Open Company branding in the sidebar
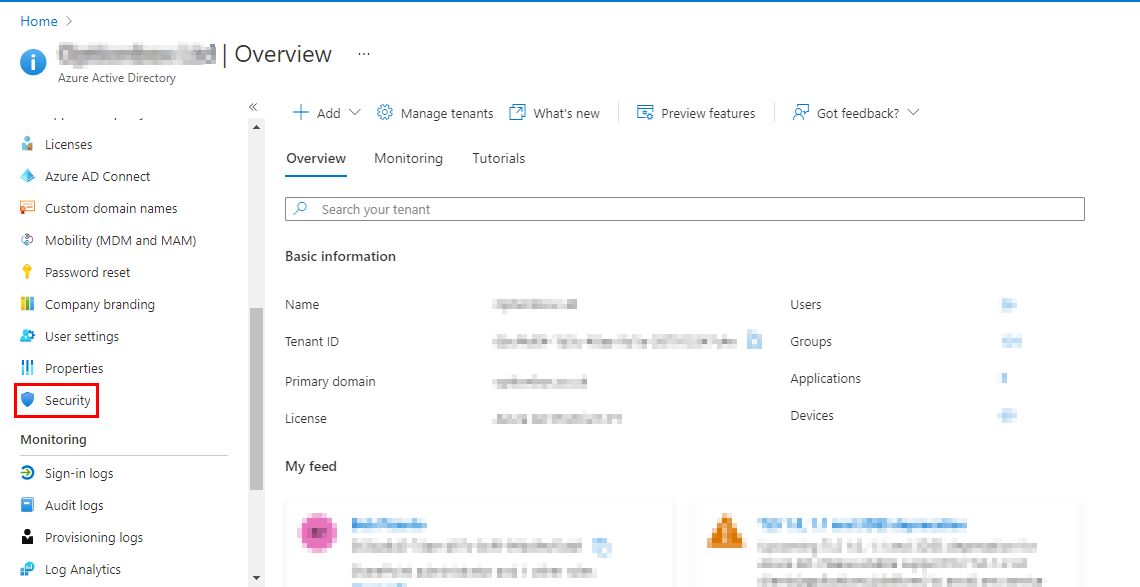The height and width of the screenshot is (587, 1140). [x=100, y=304]
